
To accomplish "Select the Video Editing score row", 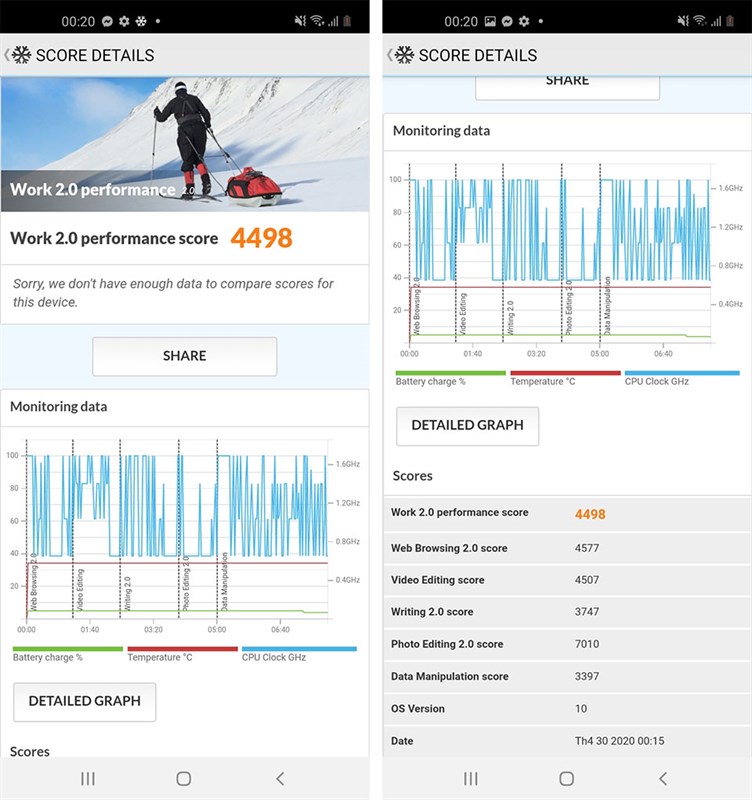I will (567, 580).
